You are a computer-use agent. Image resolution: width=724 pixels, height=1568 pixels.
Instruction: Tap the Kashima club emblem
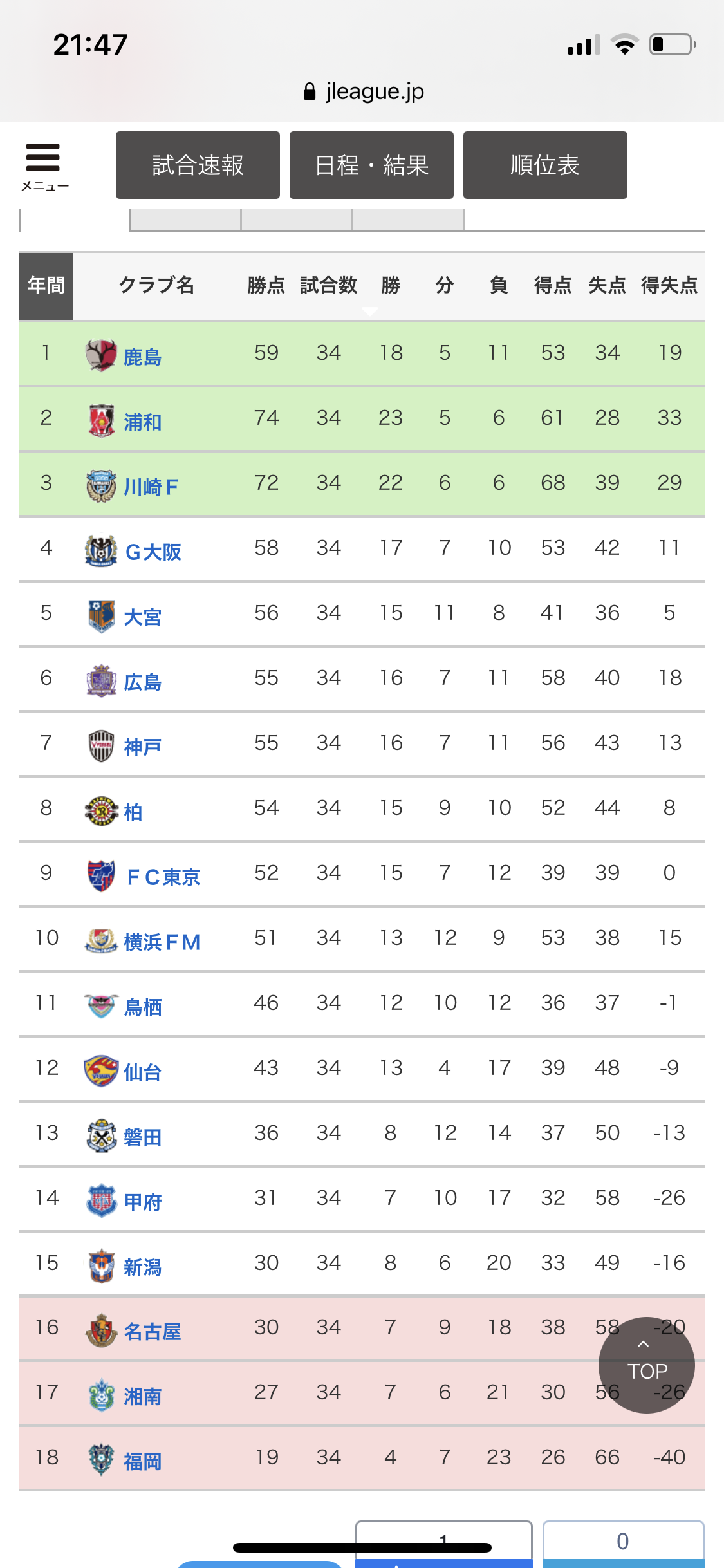point(101,355)
